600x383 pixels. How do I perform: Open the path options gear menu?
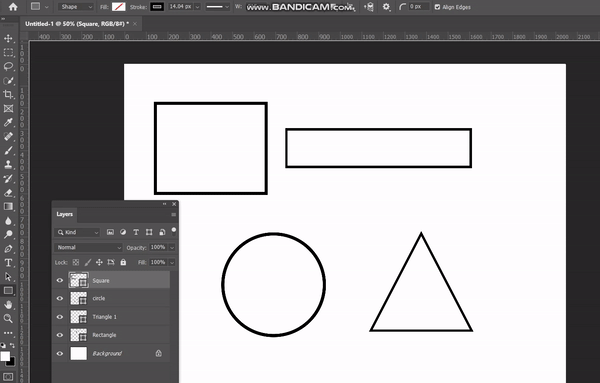pos(386,7)
